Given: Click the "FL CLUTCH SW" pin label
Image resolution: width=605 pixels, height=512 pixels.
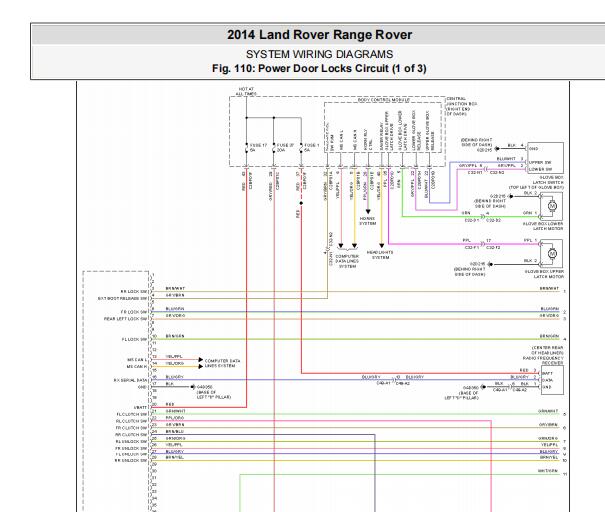Looking at the screenshot, I should pyautogui.click(x=132, y=414).
